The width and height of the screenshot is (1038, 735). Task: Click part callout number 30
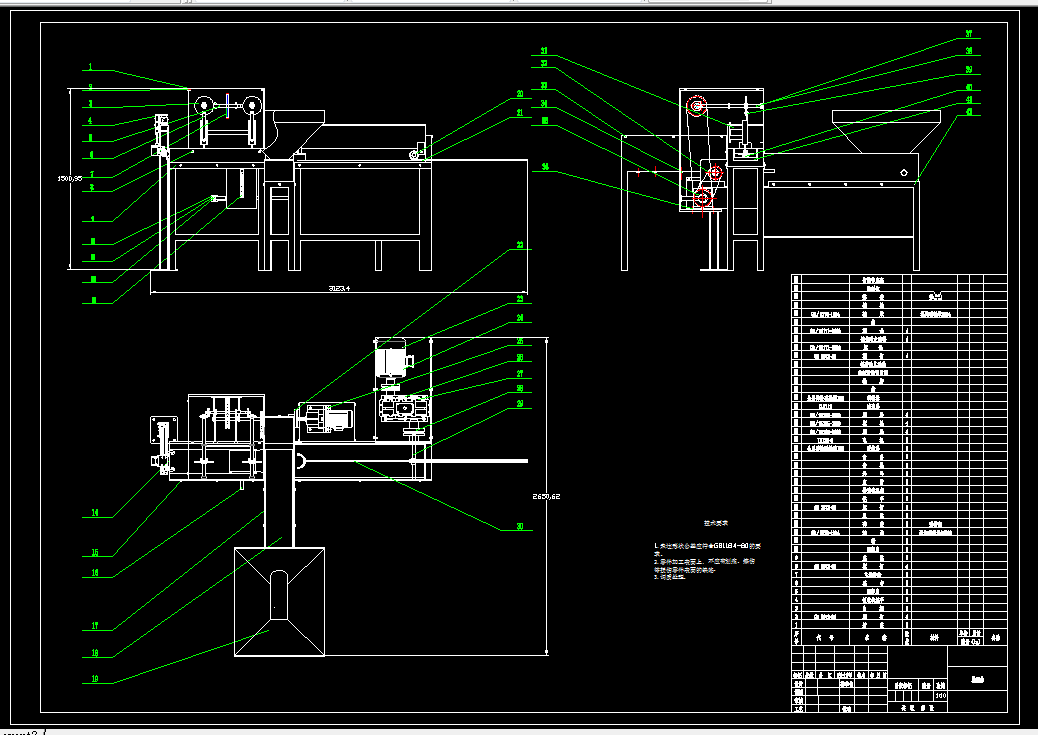[x=520, y=526]
